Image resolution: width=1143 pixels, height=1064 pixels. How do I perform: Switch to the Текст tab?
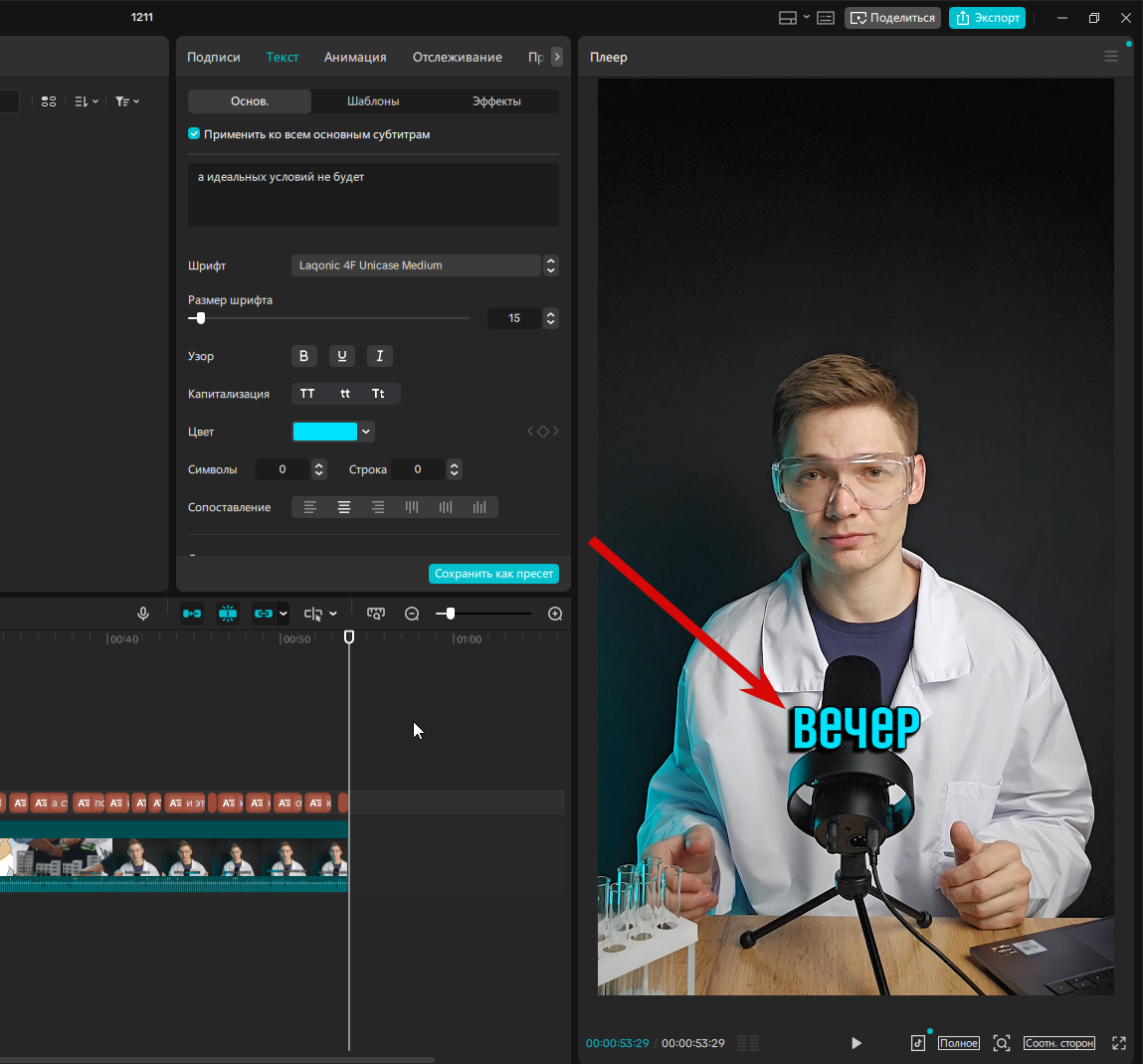click(283, 57)
